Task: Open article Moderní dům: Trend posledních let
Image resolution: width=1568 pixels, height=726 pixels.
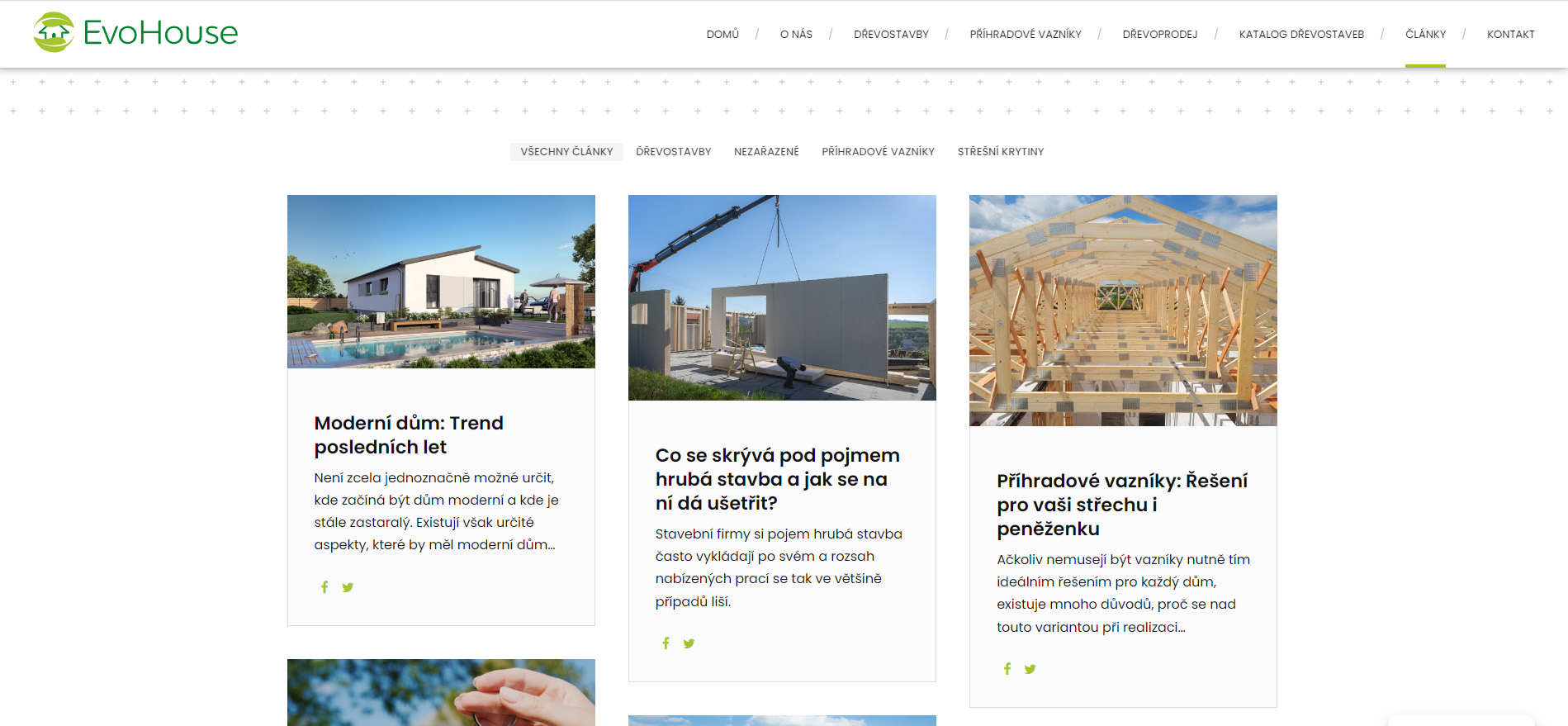Action: (x=409, y=435)
